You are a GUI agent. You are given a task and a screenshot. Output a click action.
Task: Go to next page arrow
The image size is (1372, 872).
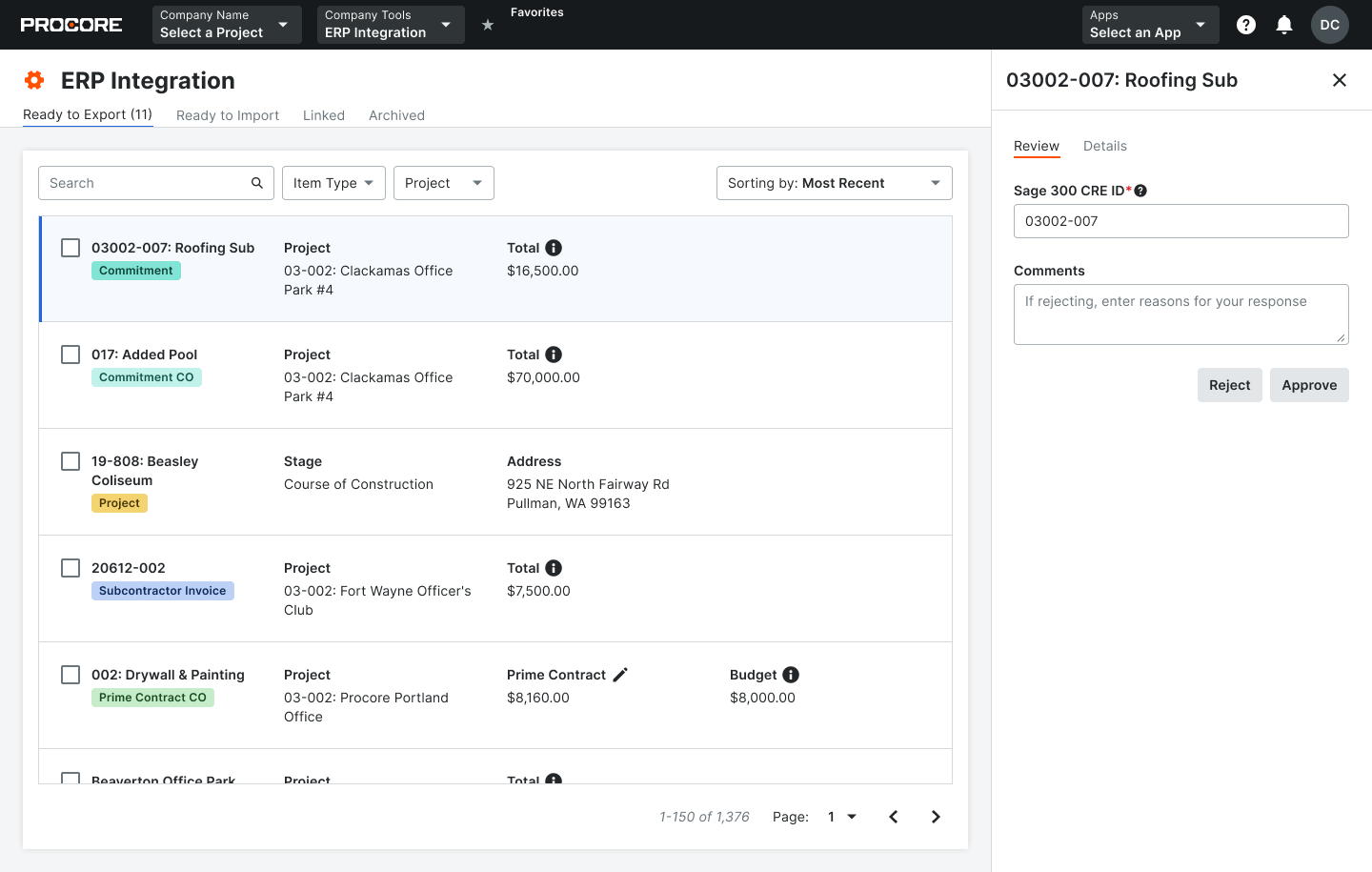[936, 817]
